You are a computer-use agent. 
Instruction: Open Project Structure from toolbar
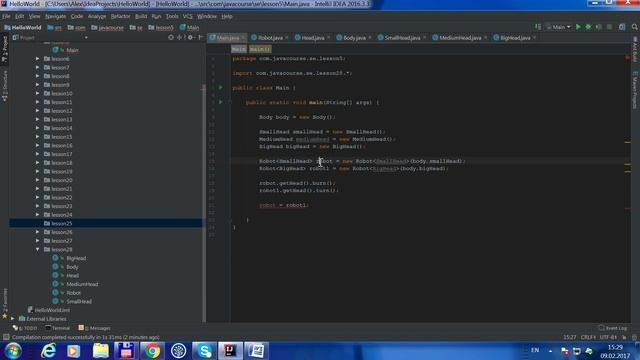pos(622,27)
